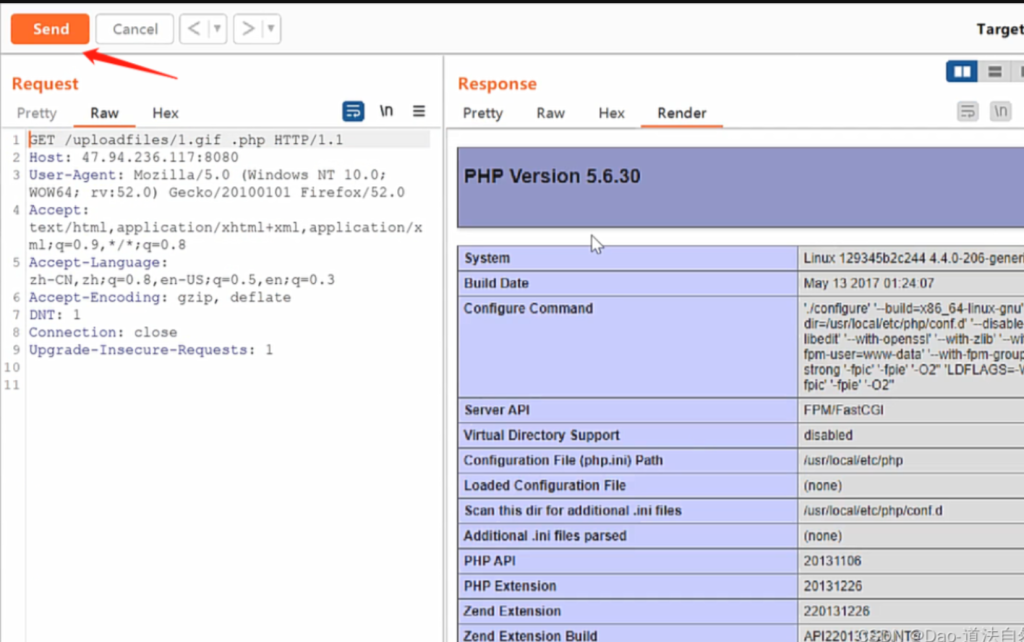Click the Host: 47.94.236.117:8080 header line

[x=134, y=157]
